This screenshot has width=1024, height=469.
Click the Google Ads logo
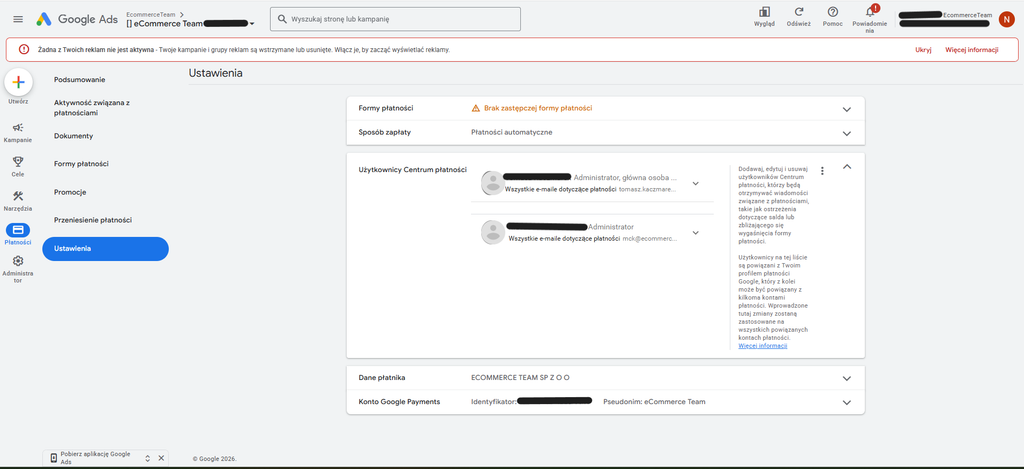point(76,19)
